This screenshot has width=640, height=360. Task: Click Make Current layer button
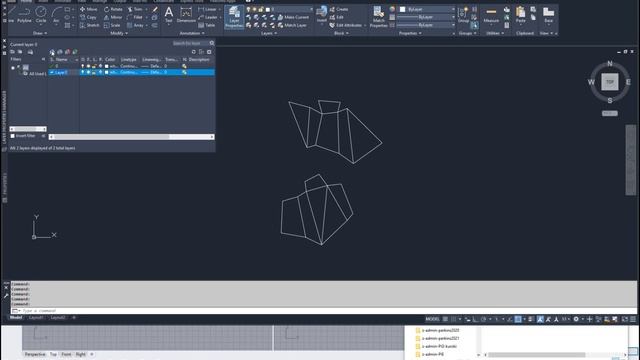click(293, 17)
